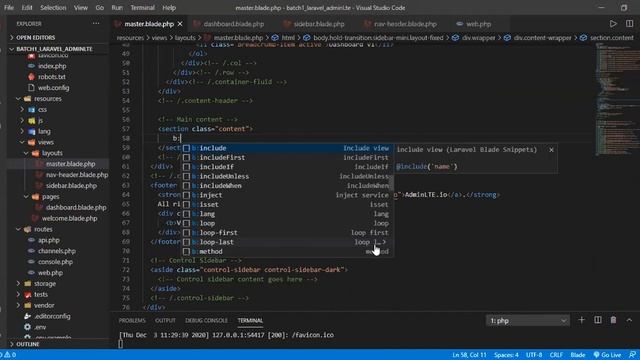This screenshot has width=640, height=360.
Task: Open robots.txt in the explorer
Action: tap(51, 77)
